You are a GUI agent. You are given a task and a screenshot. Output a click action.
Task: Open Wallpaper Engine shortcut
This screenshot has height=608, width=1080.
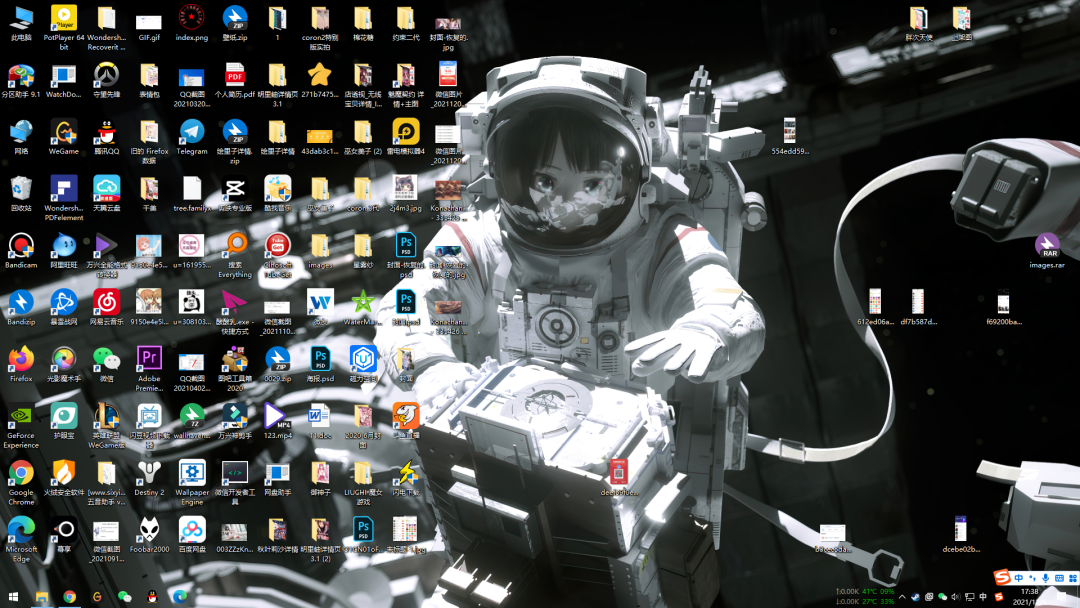coord(191,482)
